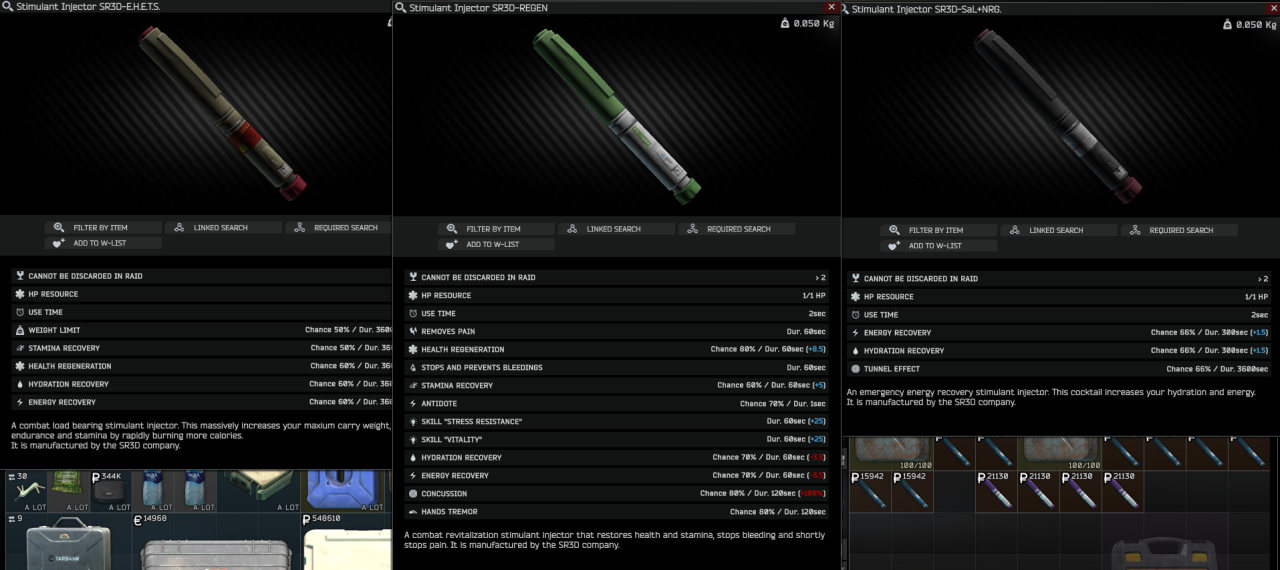Click Filter By Item in E.H.E.T.S. window

103,228
